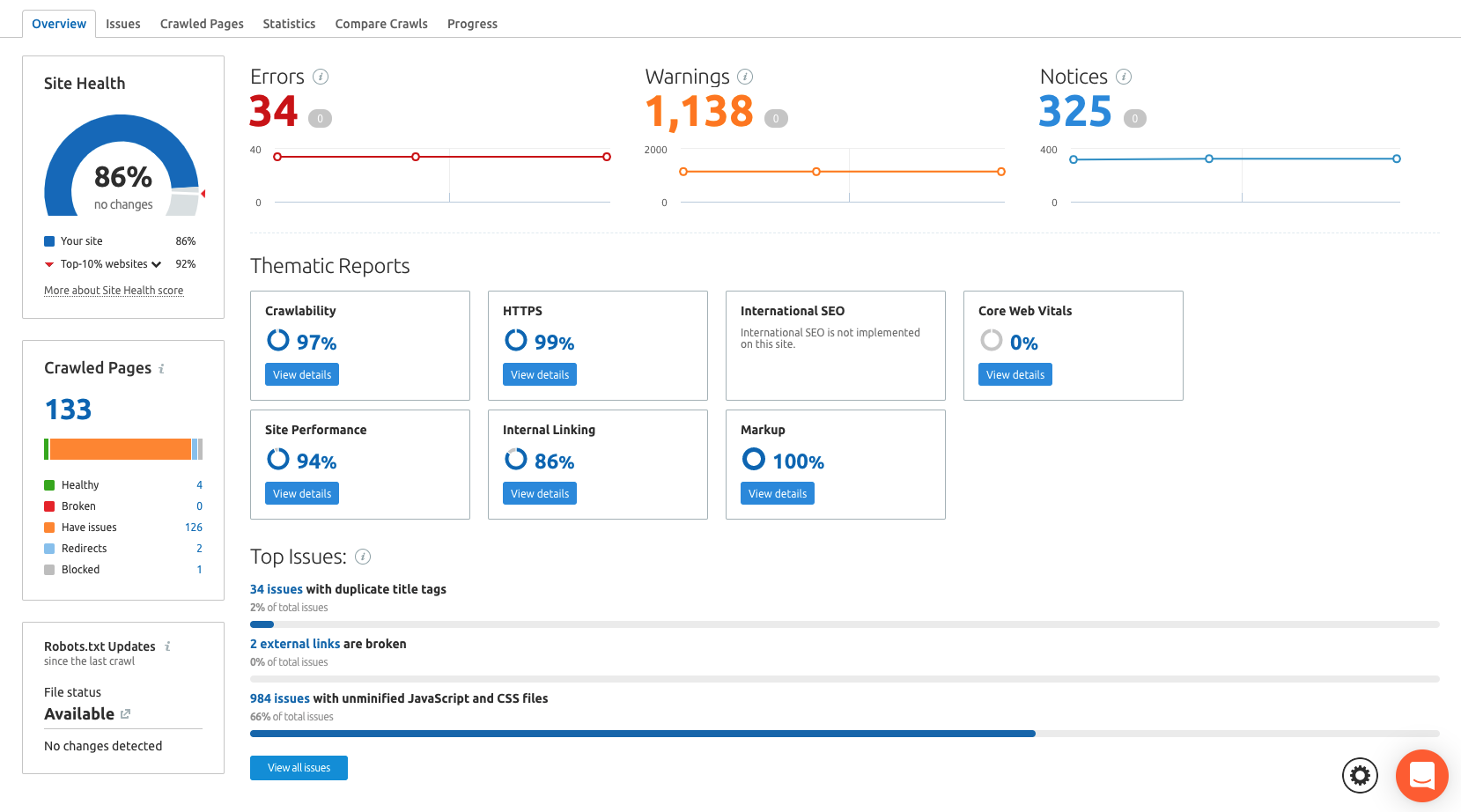Click the View all issues button
This screenshot has height=812, width=1461.
coord(299,768)
